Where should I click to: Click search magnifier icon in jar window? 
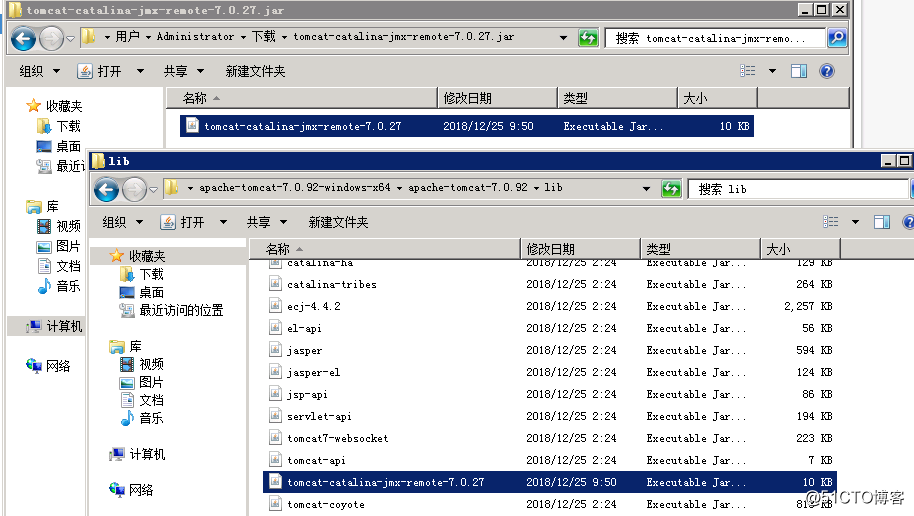click(x=837, y=38)
